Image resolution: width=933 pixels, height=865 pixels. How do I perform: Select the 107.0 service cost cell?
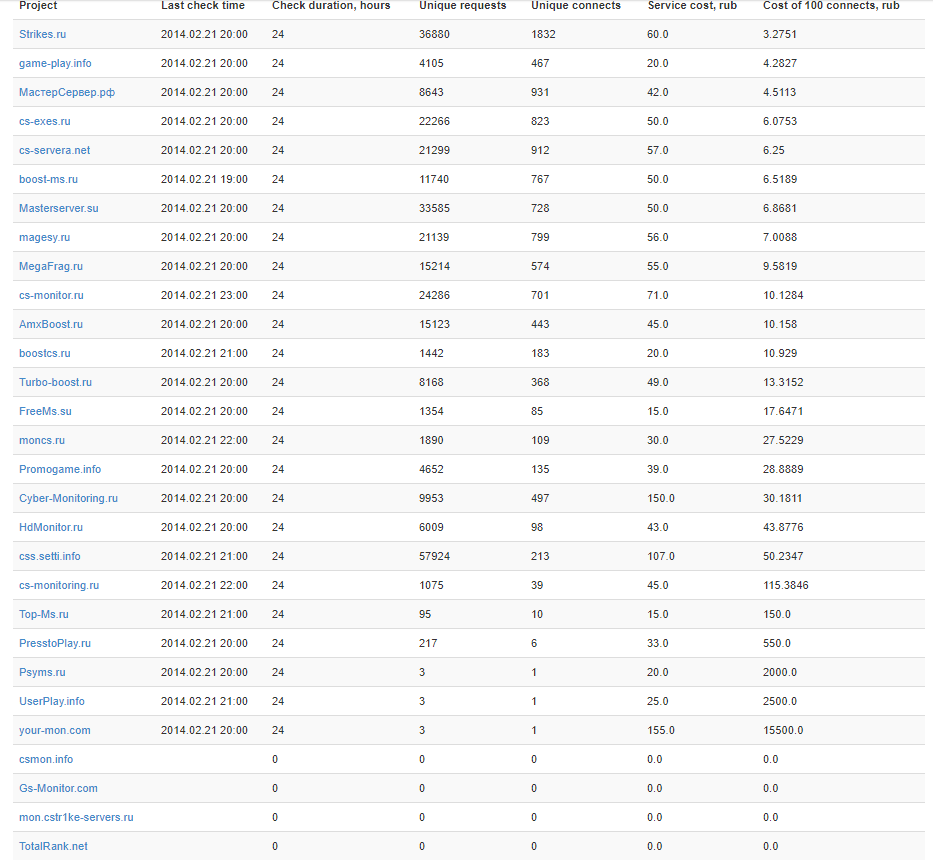coord(661,557)
